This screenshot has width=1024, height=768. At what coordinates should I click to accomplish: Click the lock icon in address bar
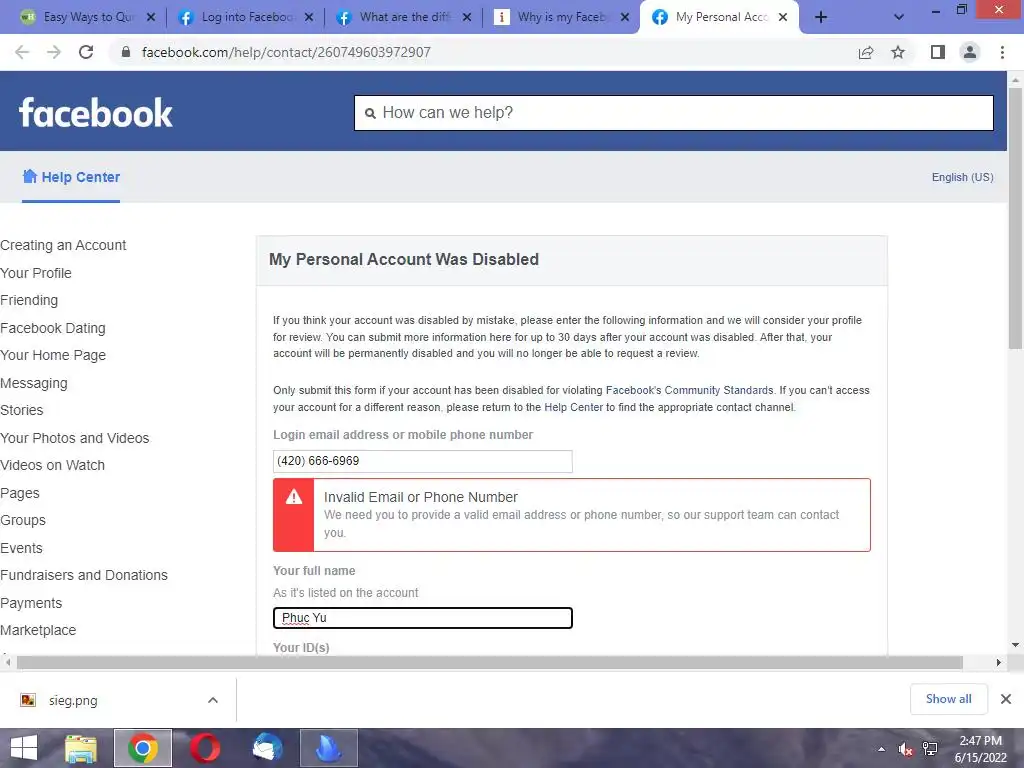[x=126, y=52]
